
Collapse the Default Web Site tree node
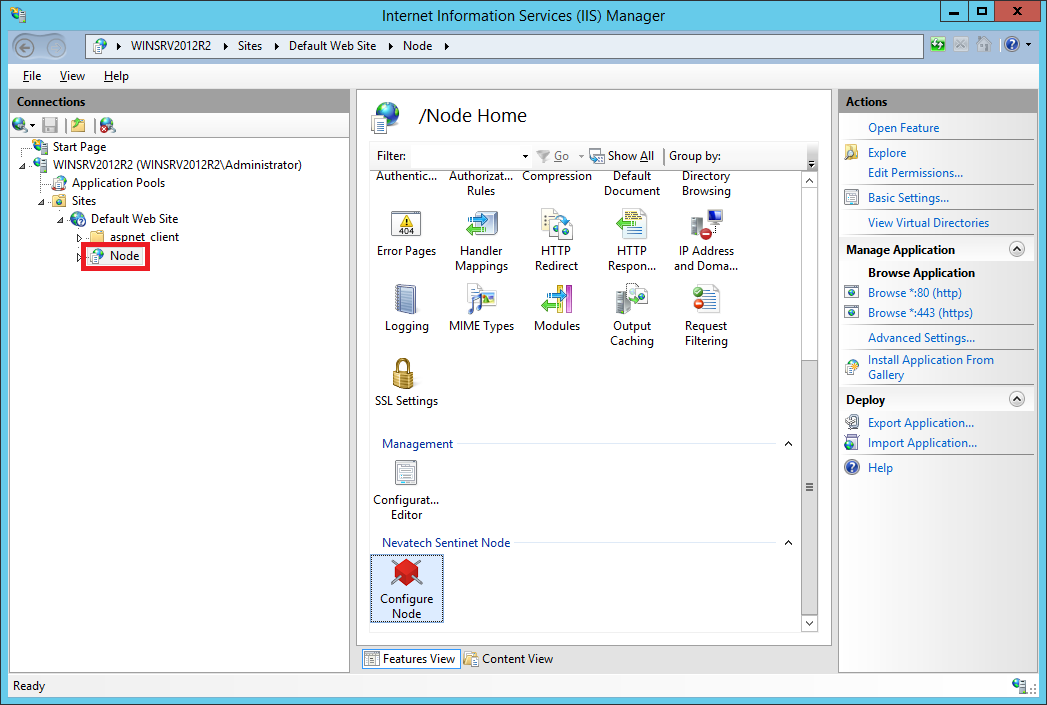(61, 219)
